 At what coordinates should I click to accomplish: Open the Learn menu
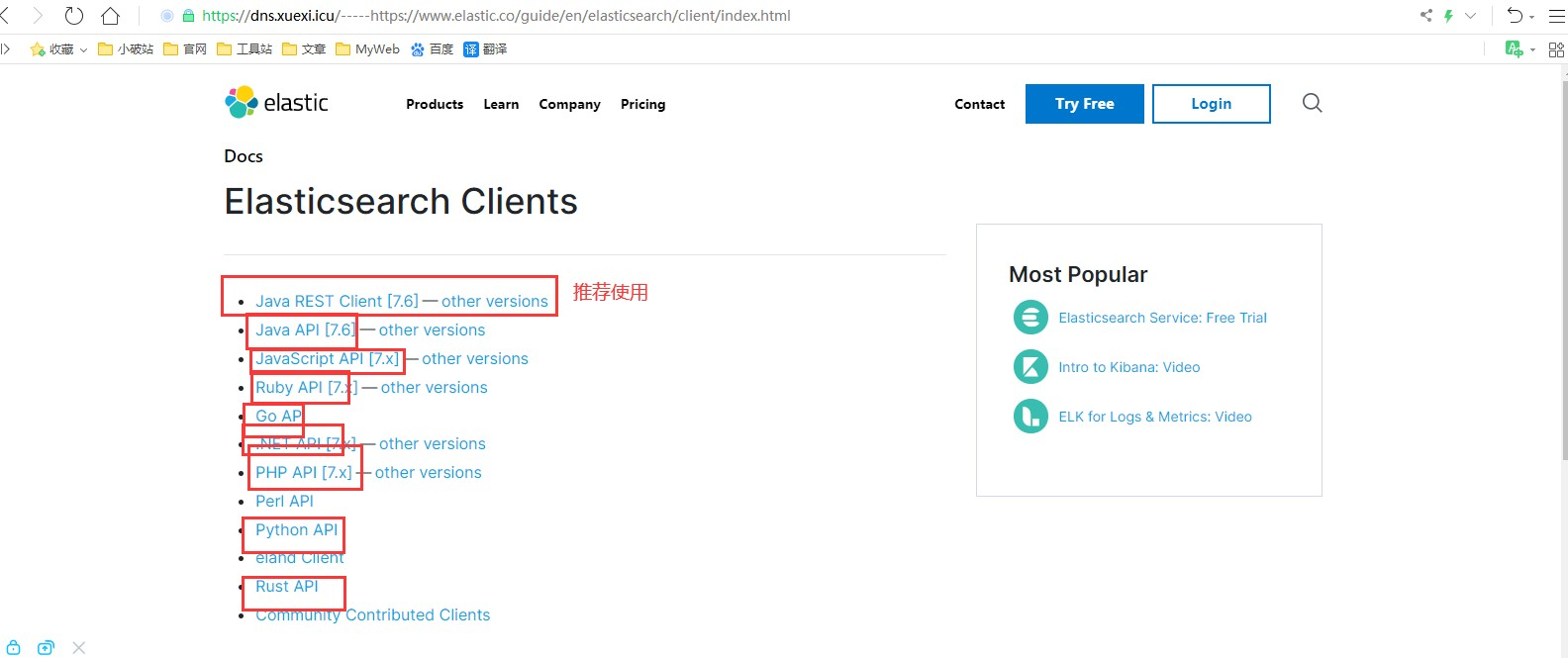[x=501, y=104]
